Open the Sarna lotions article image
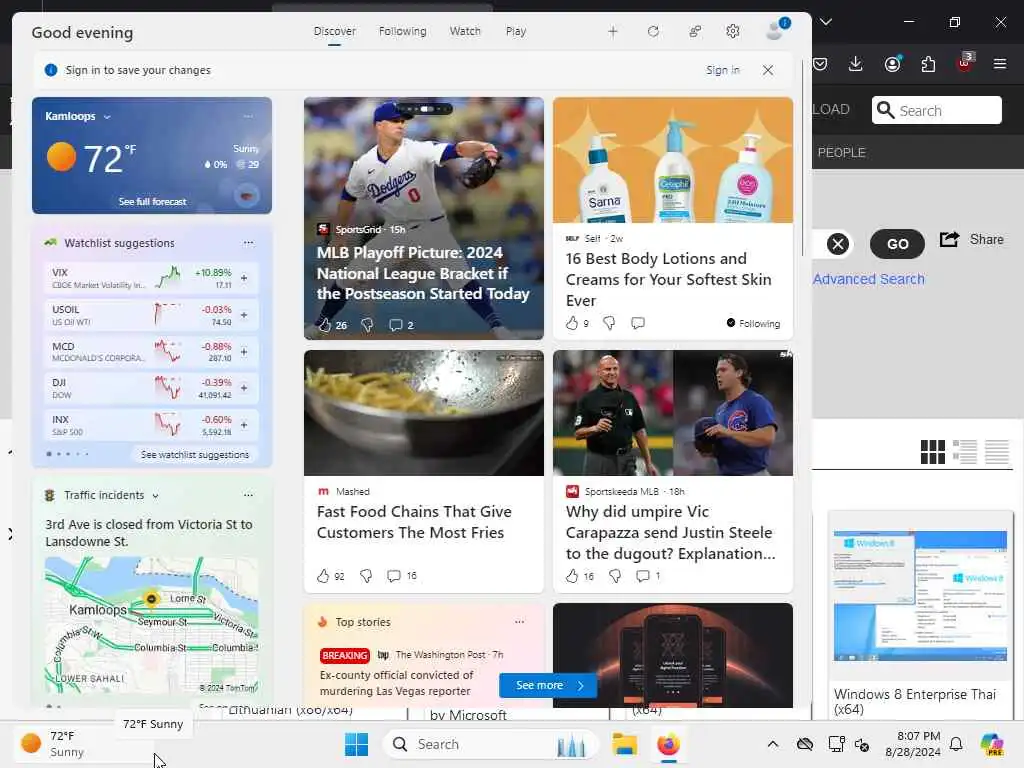The width and height of the screenshot is (1024, 768). point(673,160)
